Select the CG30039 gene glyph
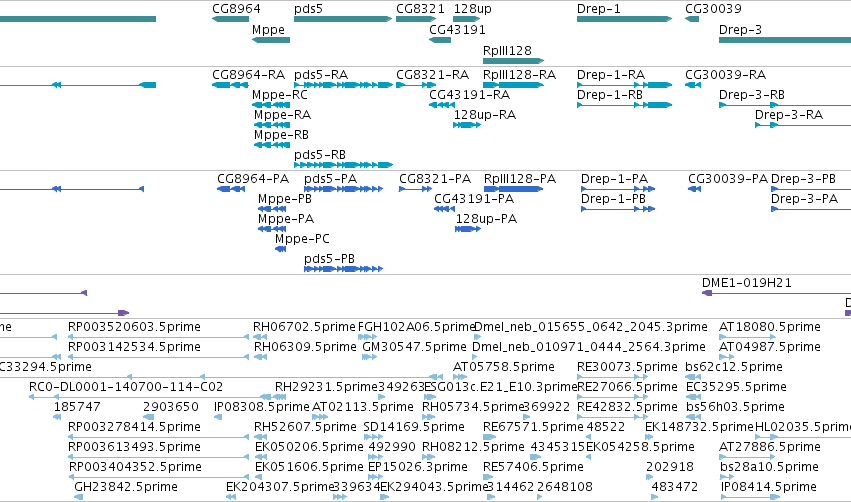851x502 pixels. tap(692, 19)
